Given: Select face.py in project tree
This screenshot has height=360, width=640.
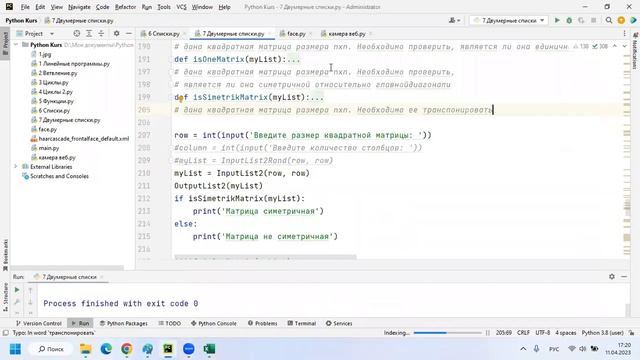Looking at the screenshot, I should [44, 129].
